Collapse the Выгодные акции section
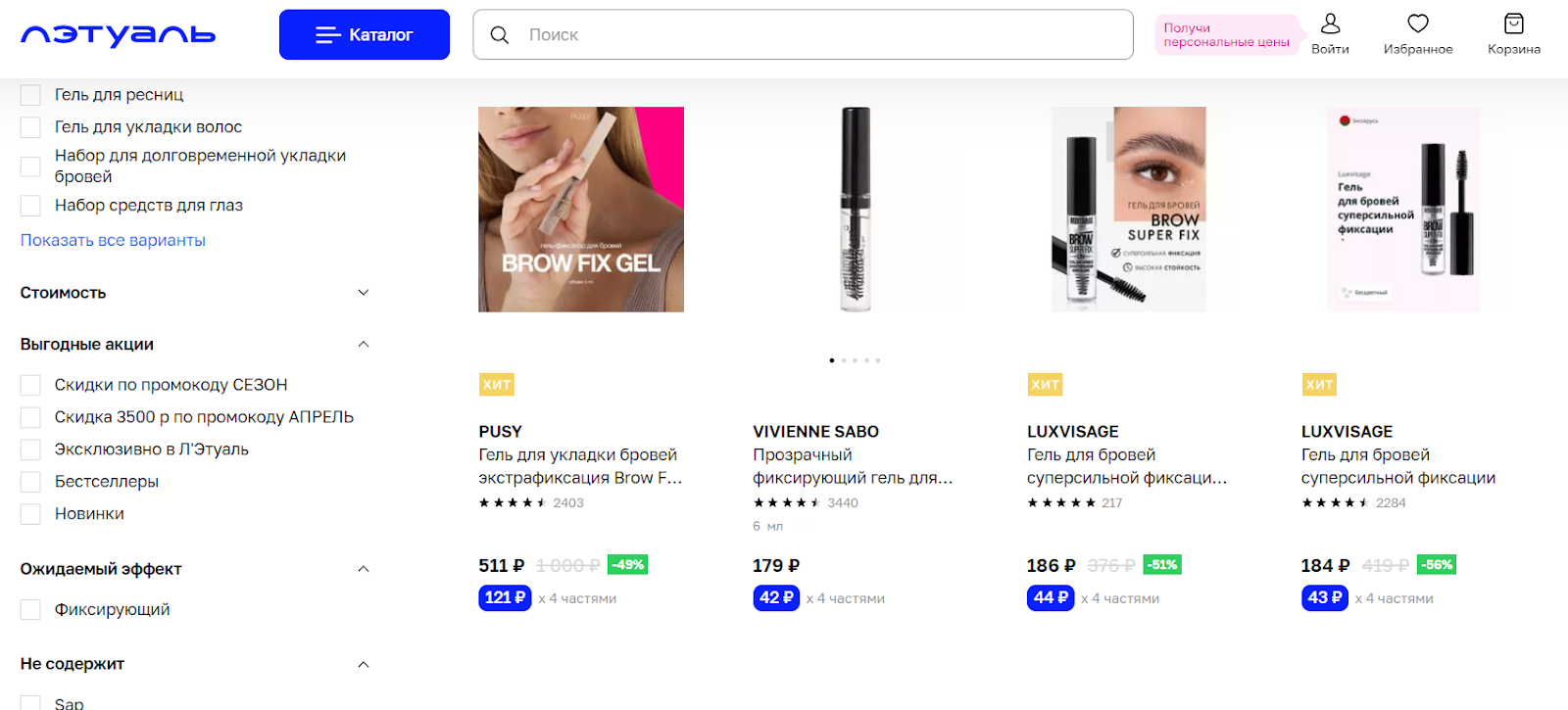Viewport: 1568px width, 710px height. pos(364,345)
